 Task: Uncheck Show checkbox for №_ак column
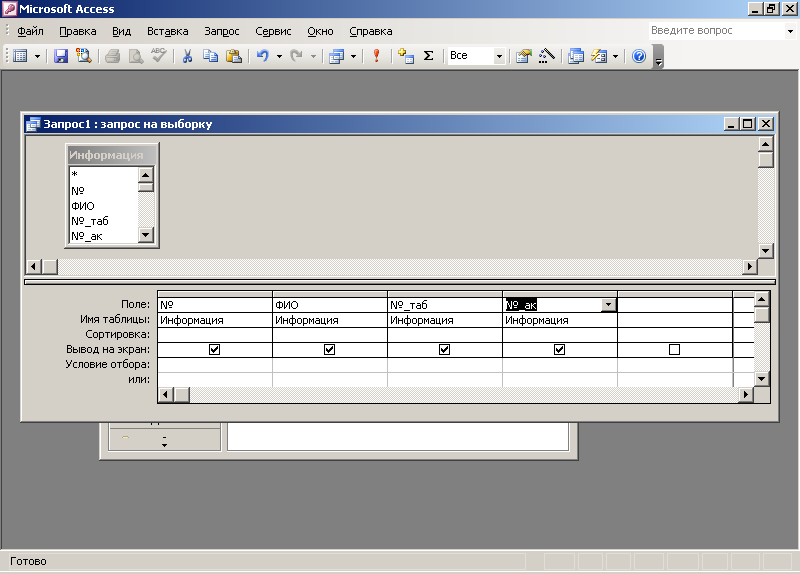click(x=560, y=350)
